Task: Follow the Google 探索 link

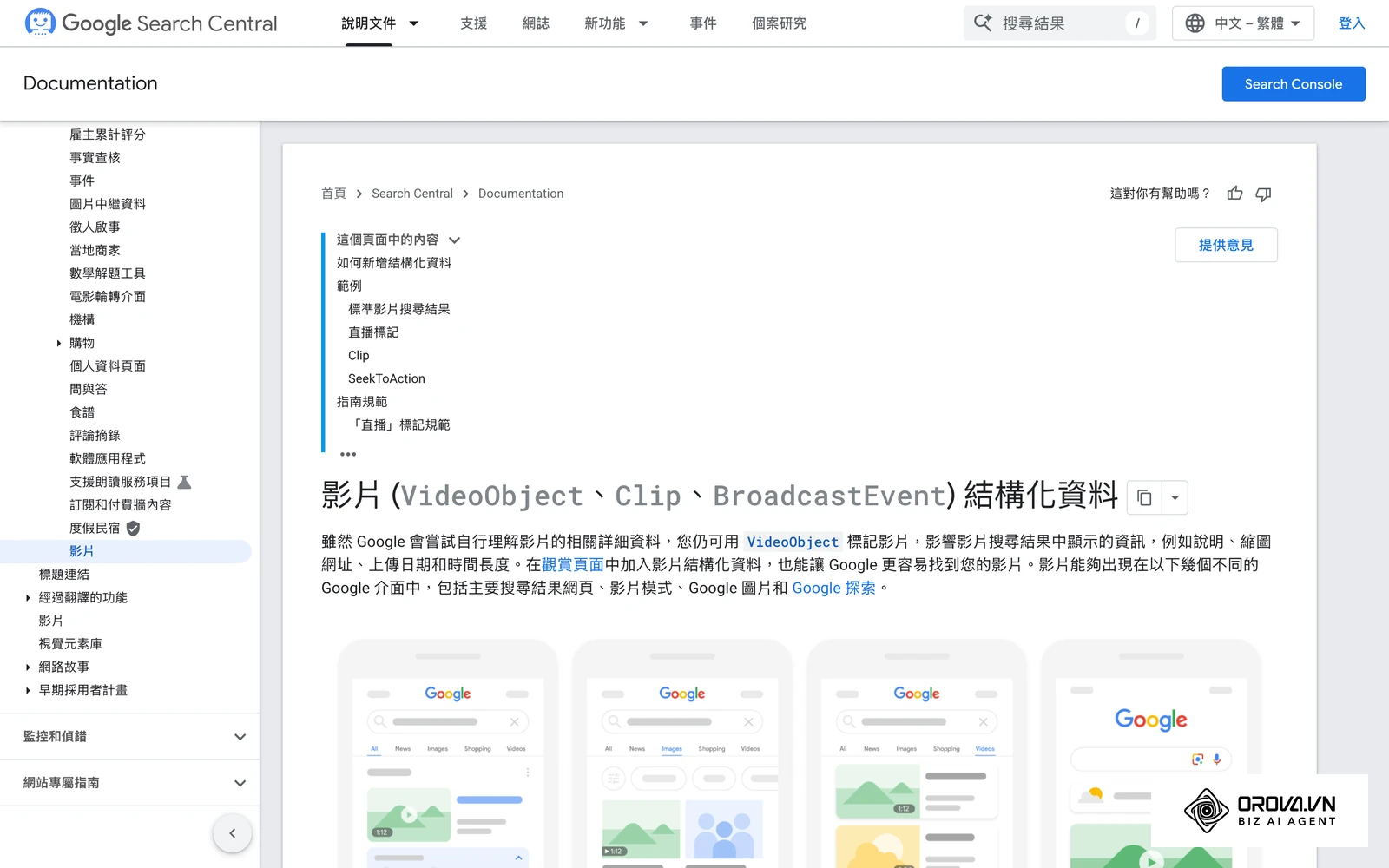Action: (x=833, y=588)
